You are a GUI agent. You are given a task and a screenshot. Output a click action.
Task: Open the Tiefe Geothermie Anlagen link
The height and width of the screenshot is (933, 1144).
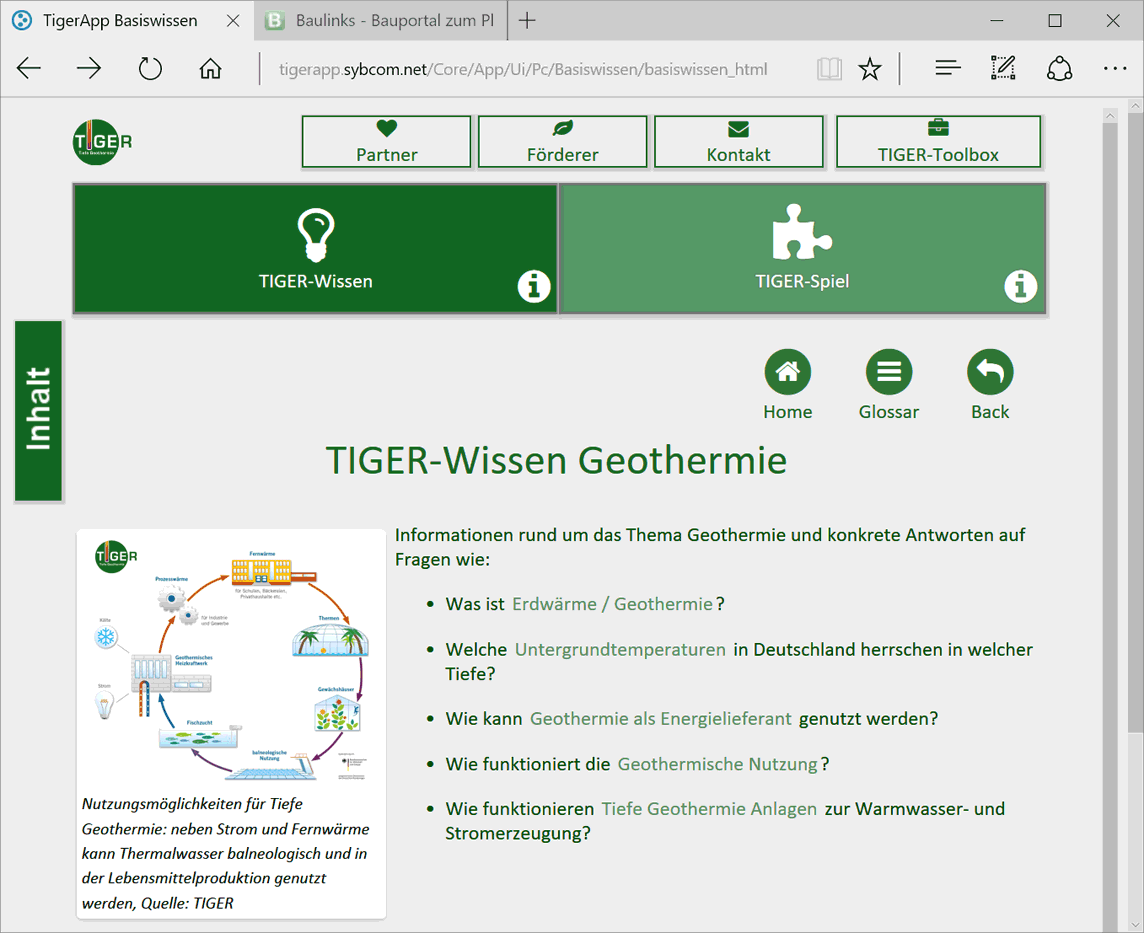pyautogui.click(x=709, y=809)
